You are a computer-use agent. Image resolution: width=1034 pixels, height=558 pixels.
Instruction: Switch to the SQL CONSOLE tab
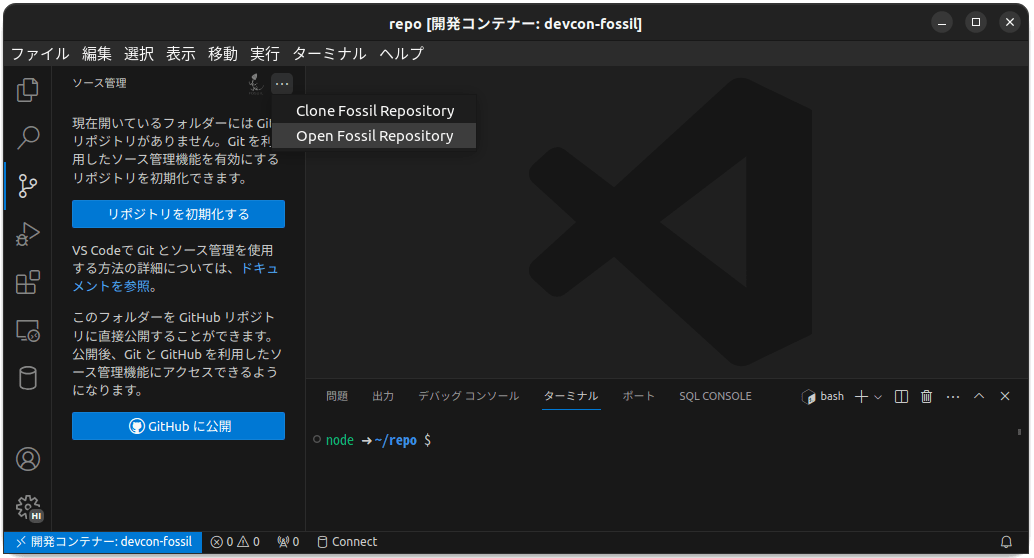click(x=715, y=396)
